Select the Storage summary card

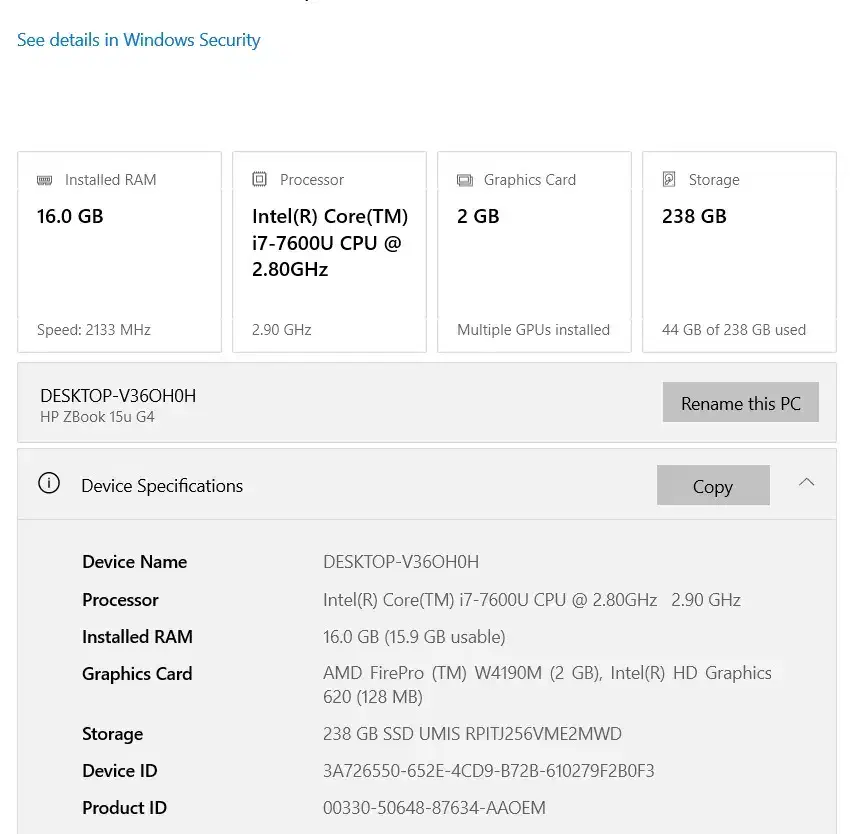point(739,251)
